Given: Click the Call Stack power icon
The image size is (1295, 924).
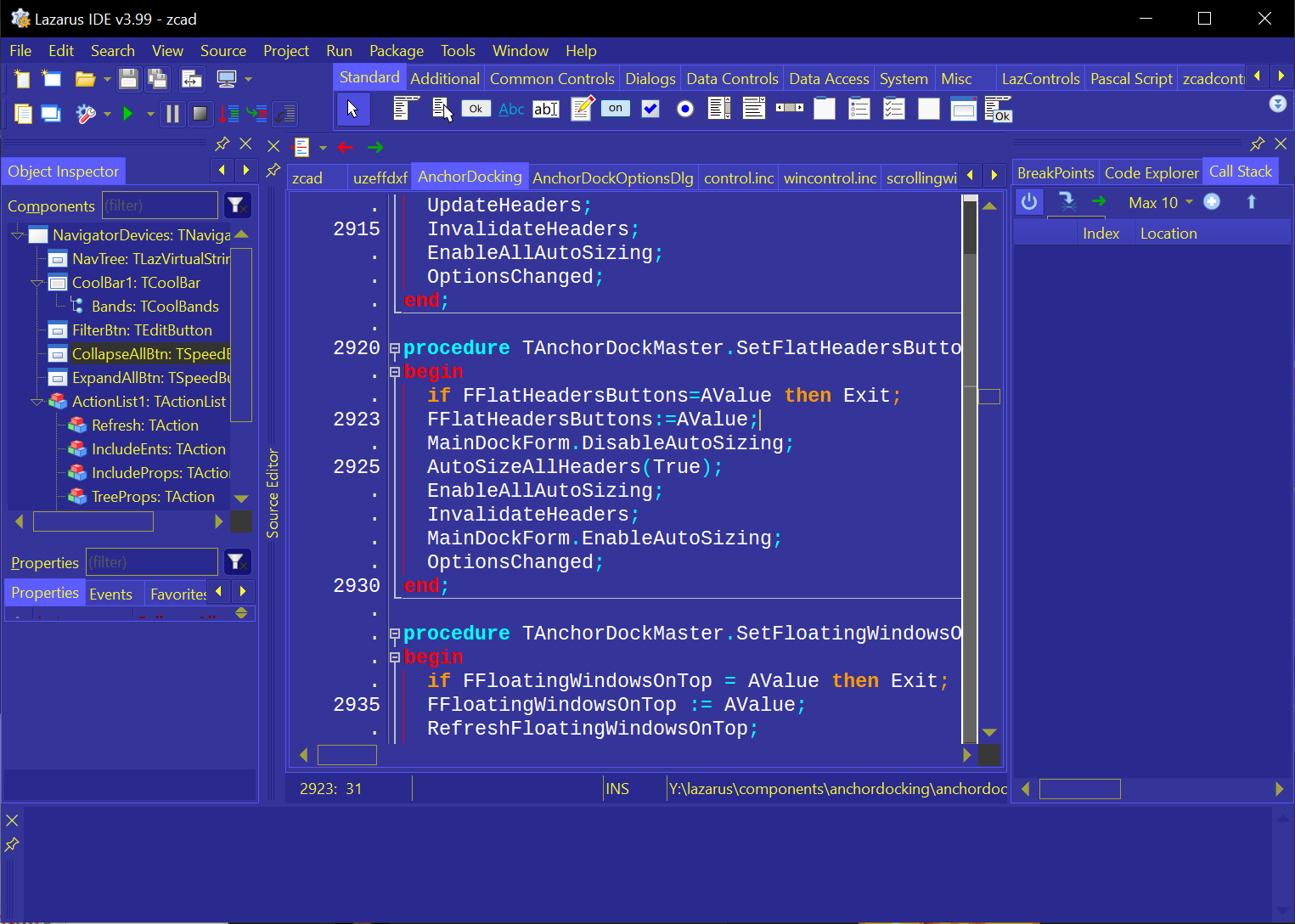Looking at the screenshot, I should click(x=1029, y=202).
